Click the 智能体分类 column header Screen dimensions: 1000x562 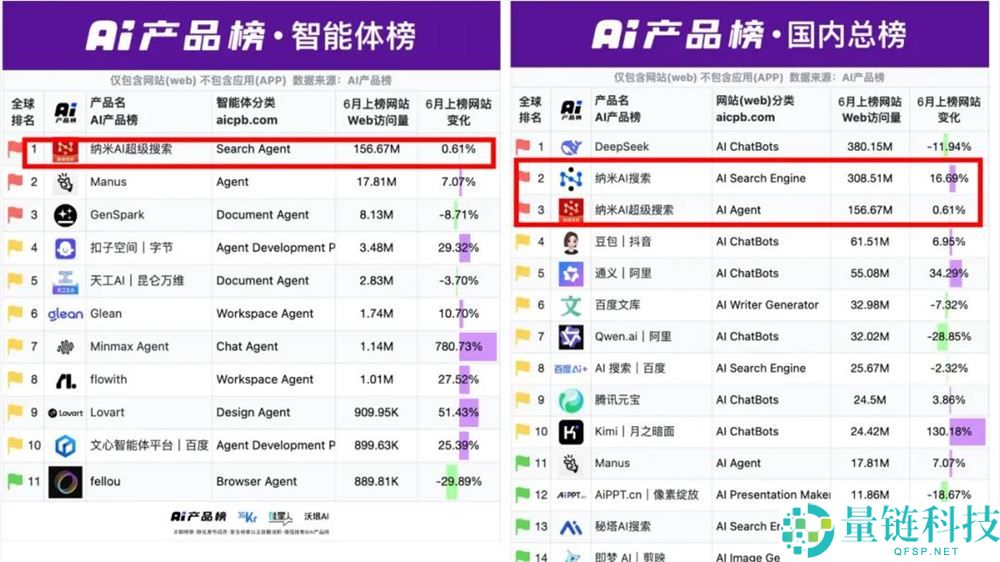[x=247, y=110]
